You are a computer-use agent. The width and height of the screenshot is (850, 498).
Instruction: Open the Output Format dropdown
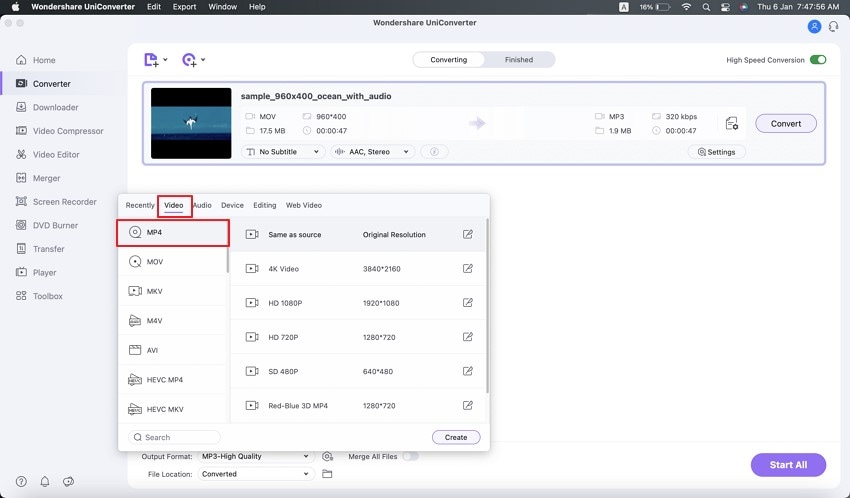(255, 456)
